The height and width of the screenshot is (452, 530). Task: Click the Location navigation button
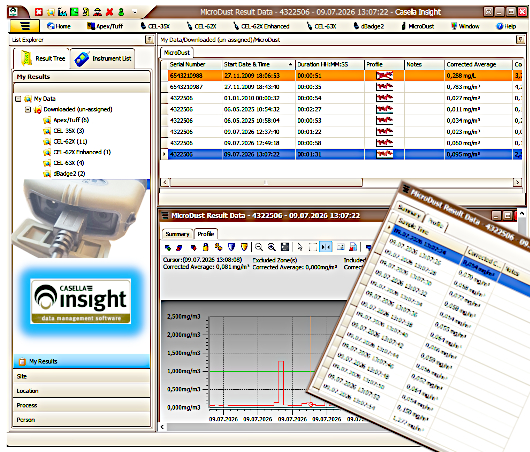point(81,390)
